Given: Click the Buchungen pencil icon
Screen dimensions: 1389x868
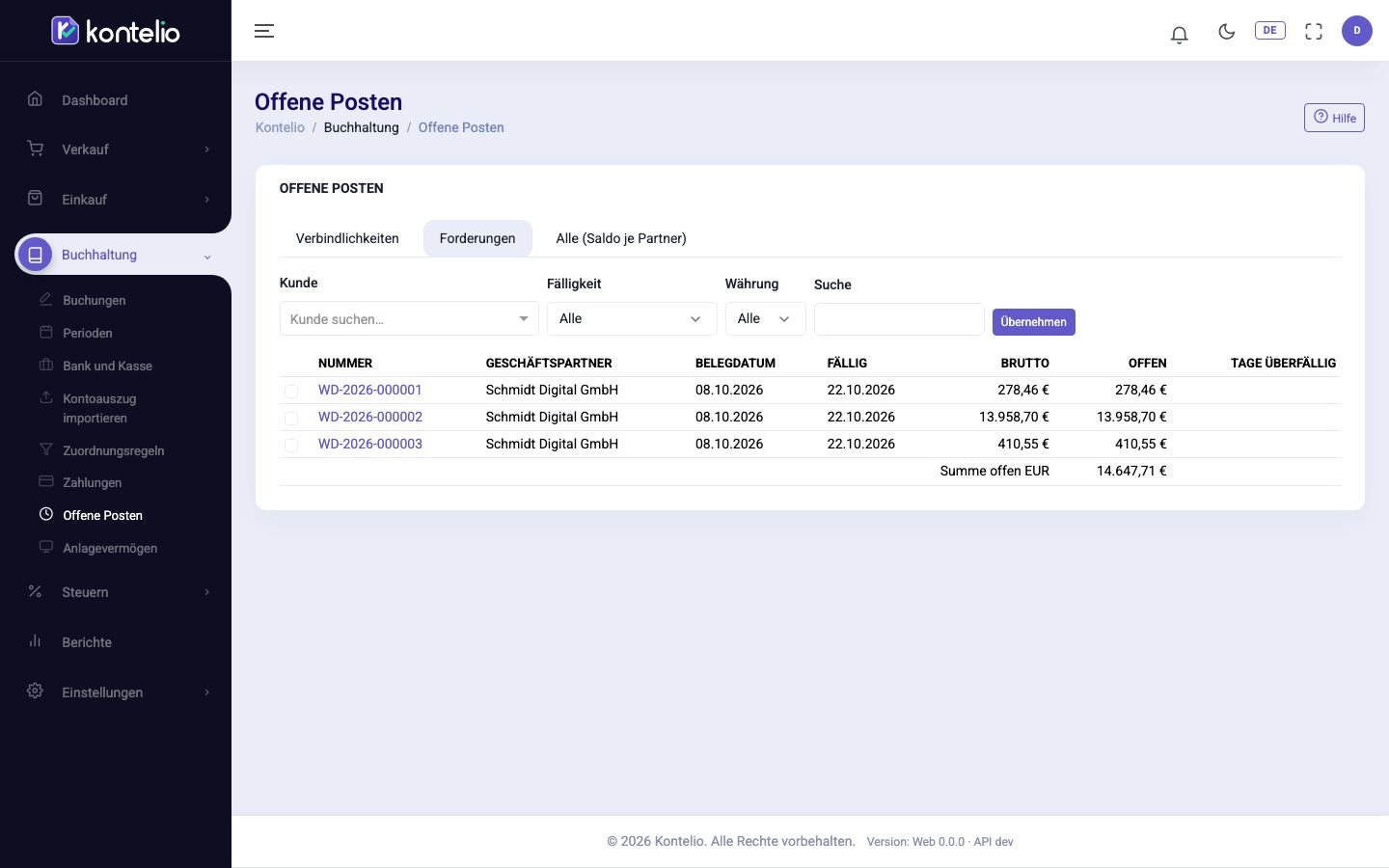Looking at the screenshot, I should [x=45, y=299].
